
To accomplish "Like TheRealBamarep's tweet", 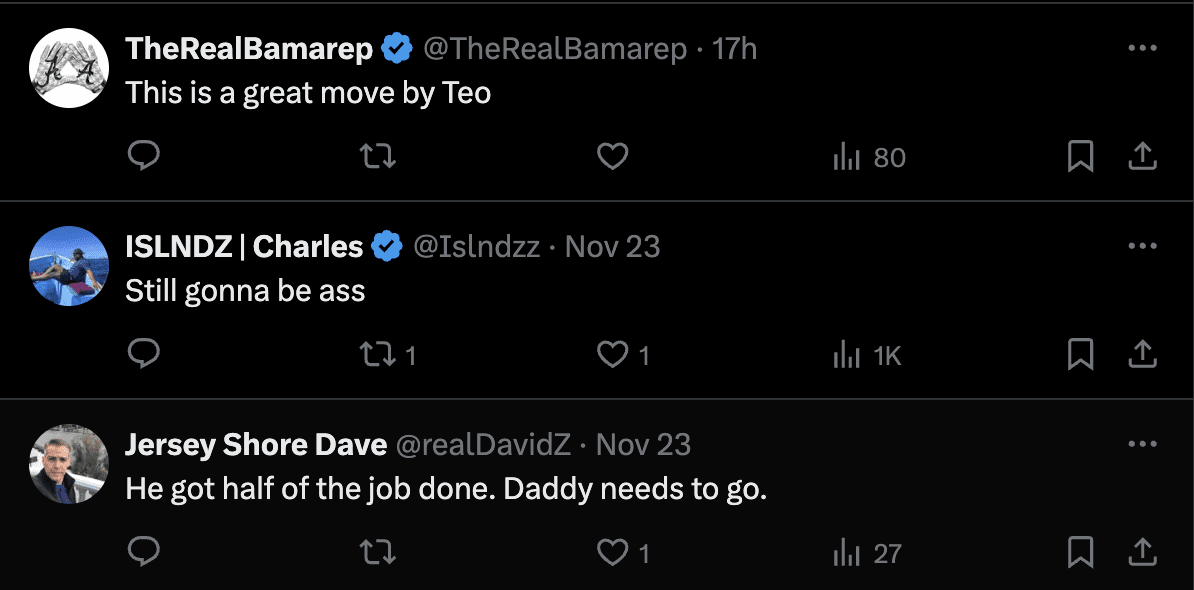I will 612,157.
